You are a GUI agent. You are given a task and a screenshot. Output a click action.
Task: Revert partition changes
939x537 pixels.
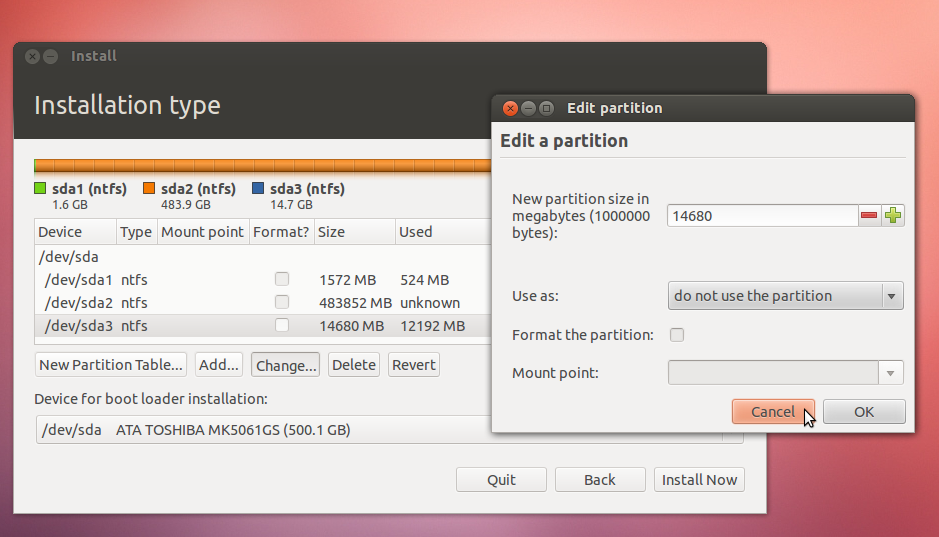coord(414,365)
